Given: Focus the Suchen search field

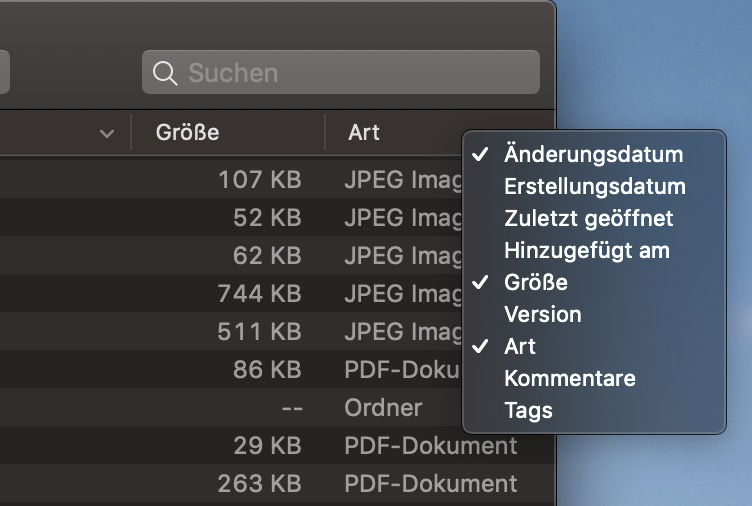Looking at the screenshot, I should pos(341,72).
